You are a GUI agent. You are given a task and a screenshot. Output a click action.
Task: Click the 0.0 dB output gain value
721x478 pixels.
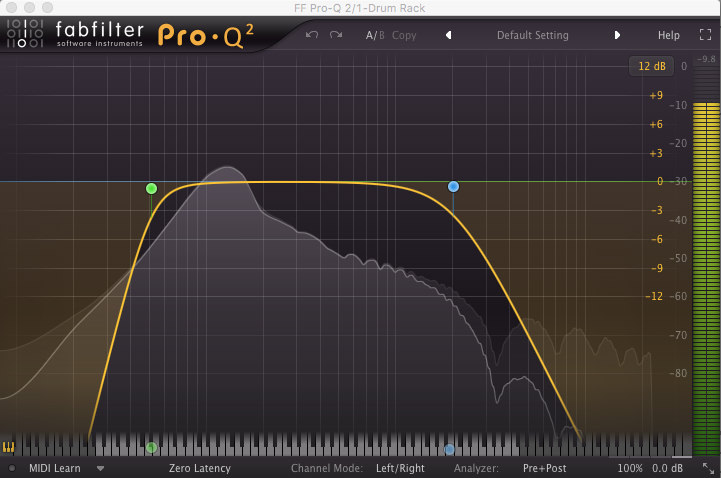667,468
